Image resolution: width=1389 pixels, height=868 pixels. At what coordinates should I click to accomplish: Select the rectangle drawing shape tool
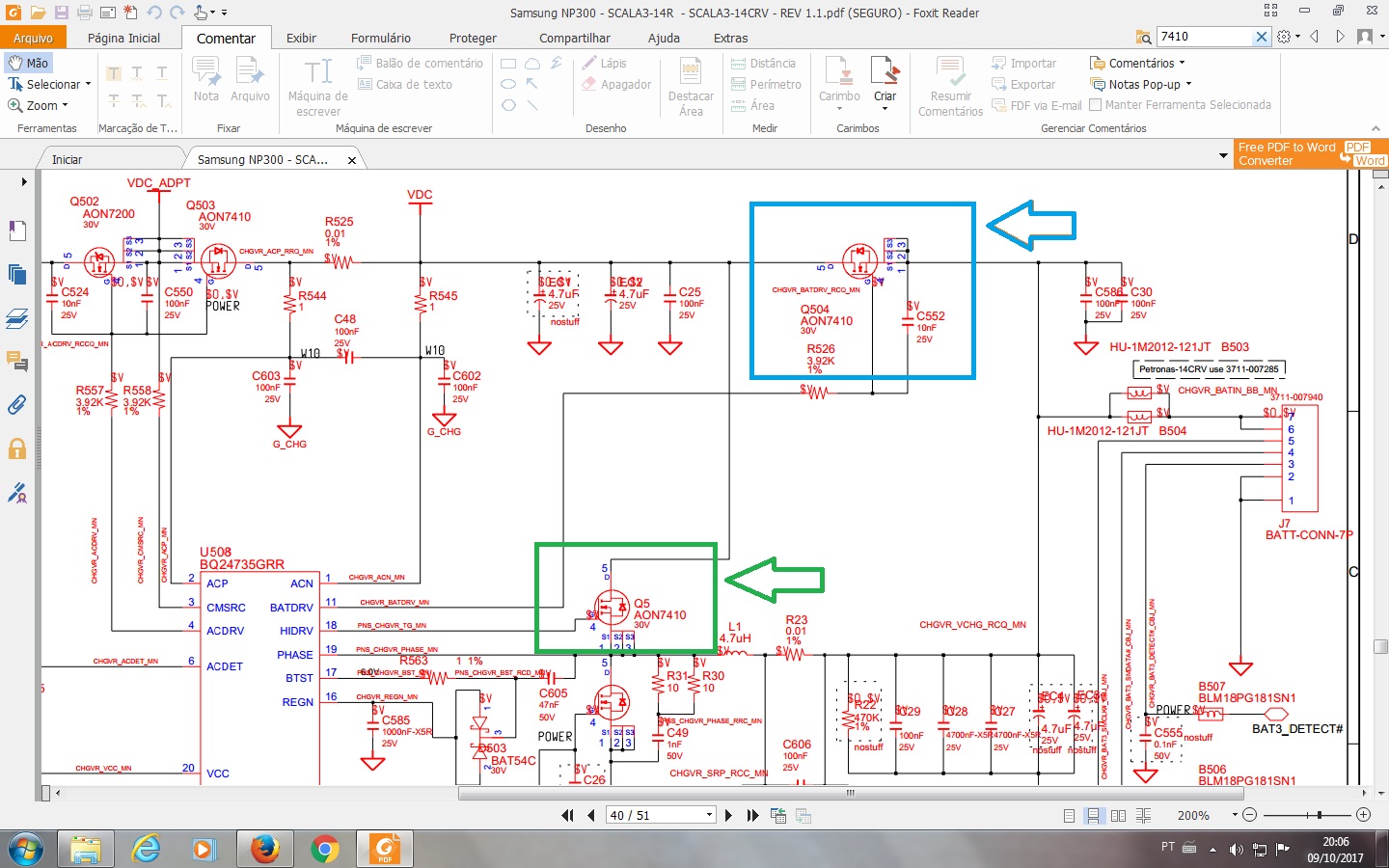click(x=508, y=63)
